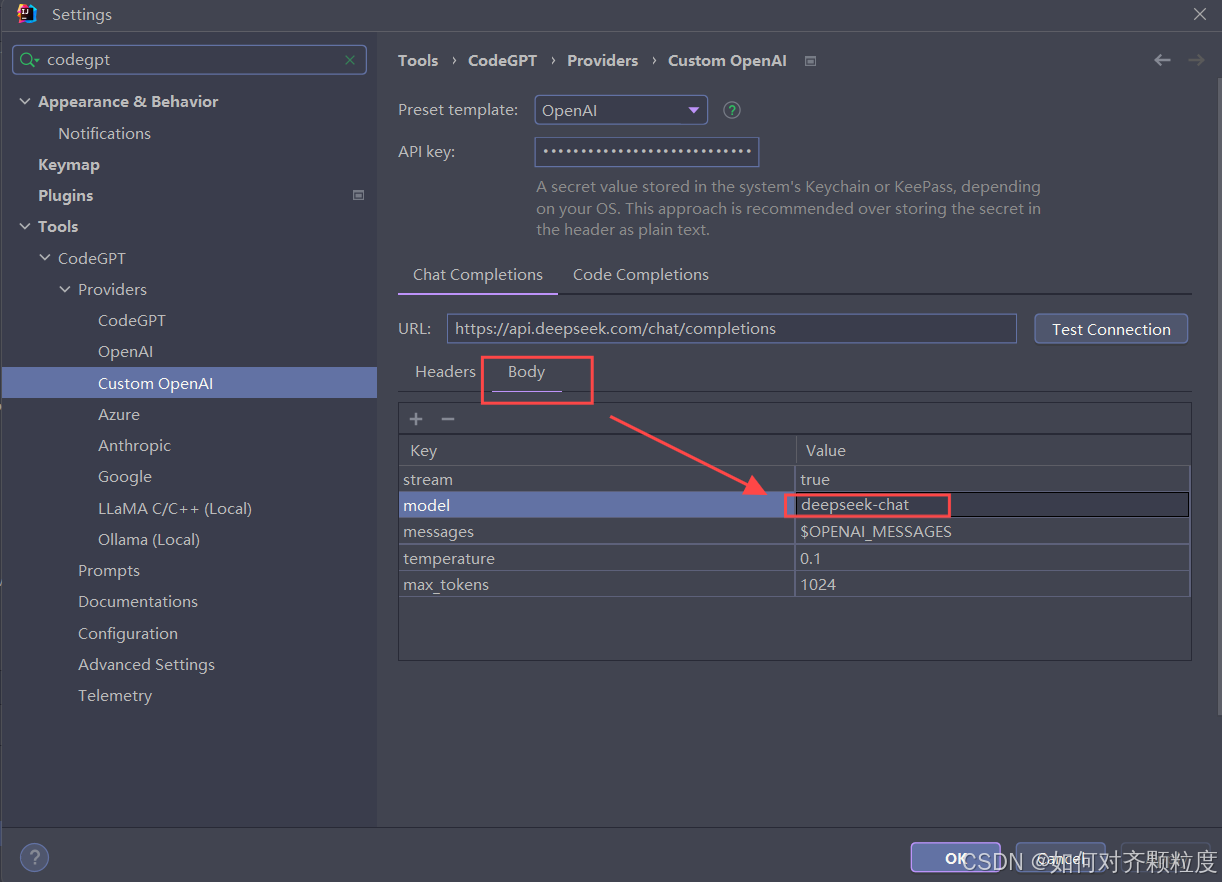Click the preset template help icon
The height and width of the screenshot is (882, 1222).
(x=732, y=110)
